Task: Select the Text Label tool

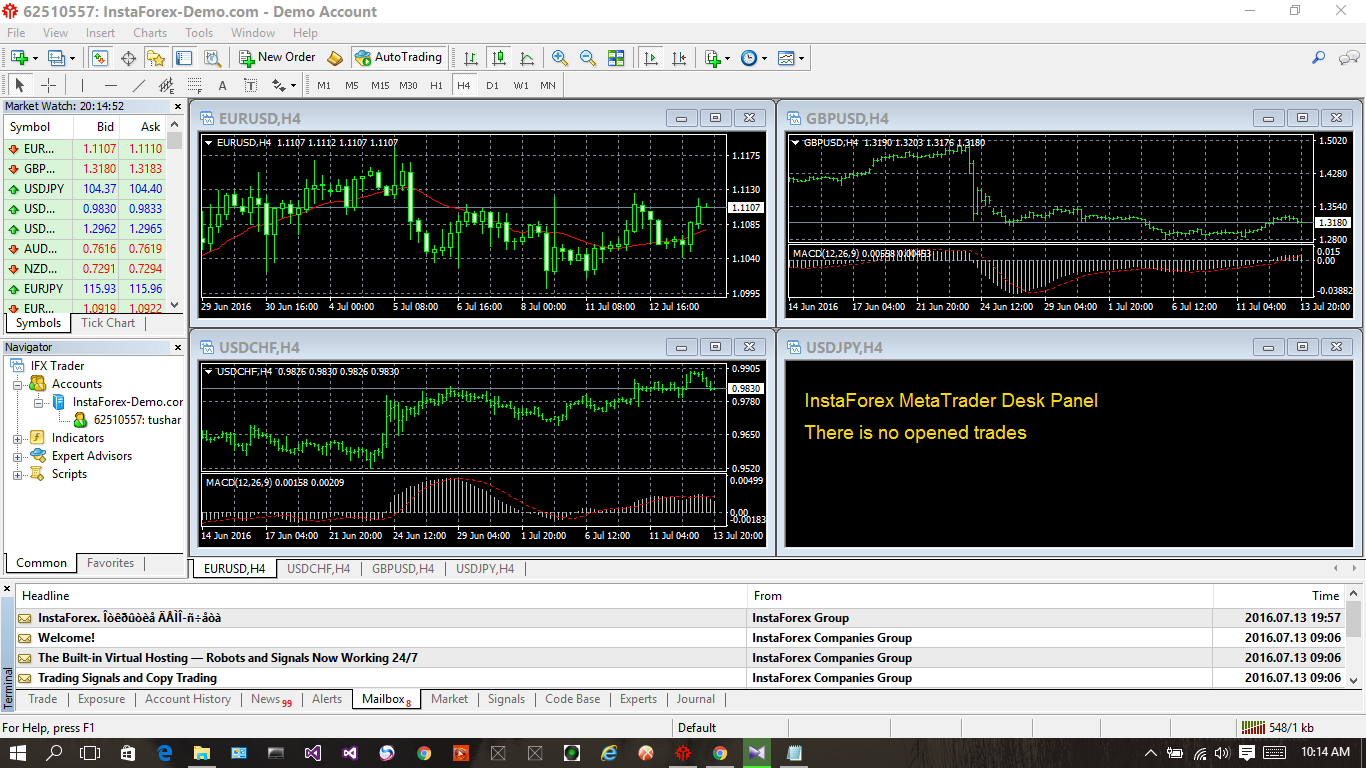Action: click(x=250, y=85)
